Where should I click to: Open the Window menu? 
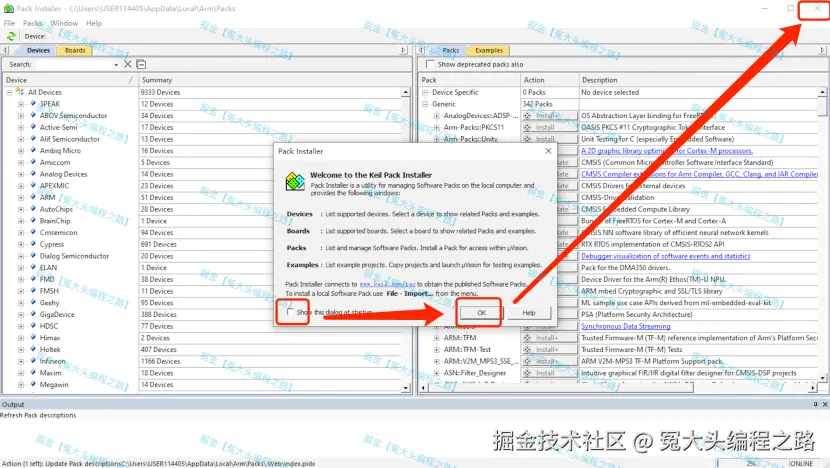[x=64, y=23]
